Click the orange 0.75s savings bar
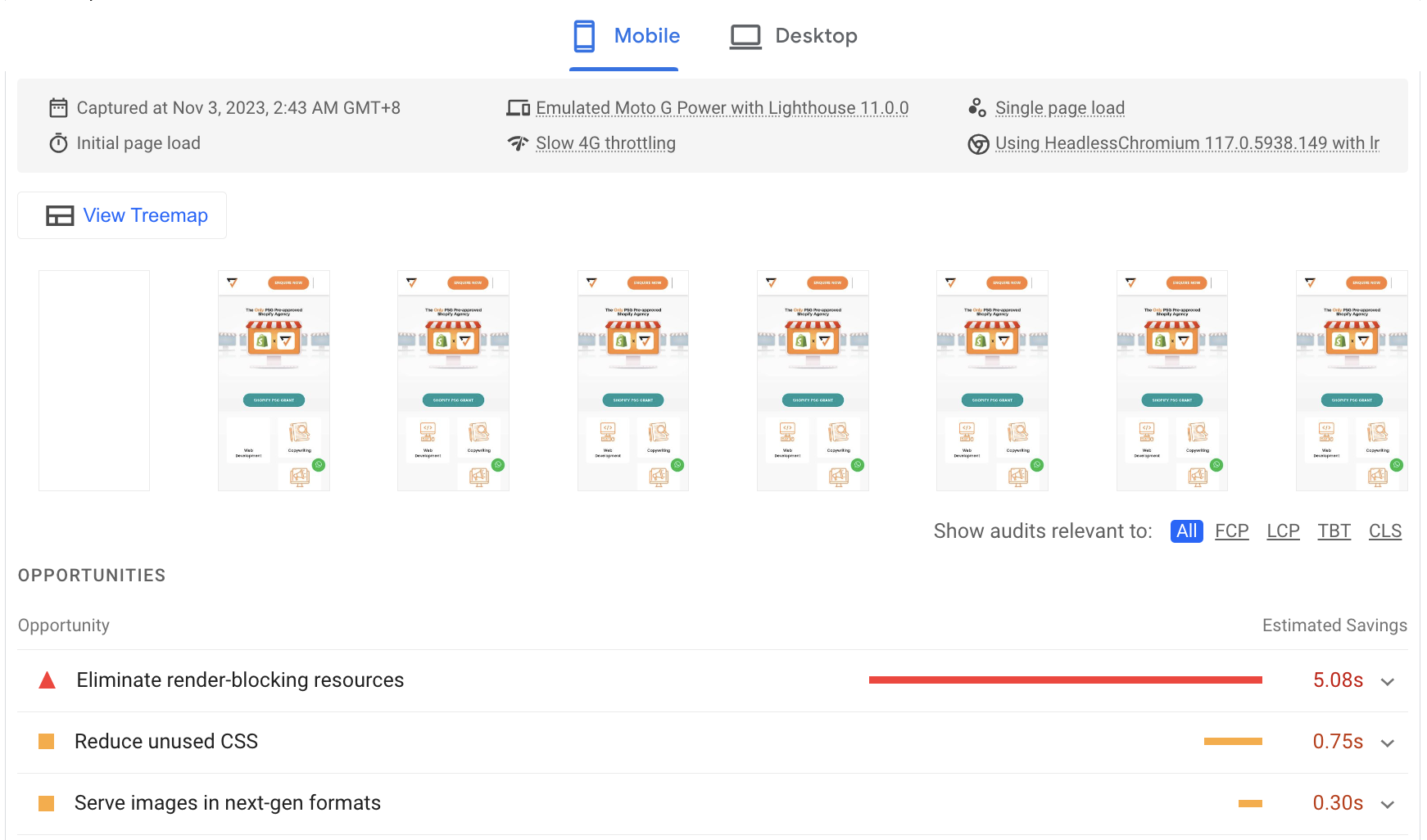Viewport: 1427px width, 840px height. (1233, 741)
